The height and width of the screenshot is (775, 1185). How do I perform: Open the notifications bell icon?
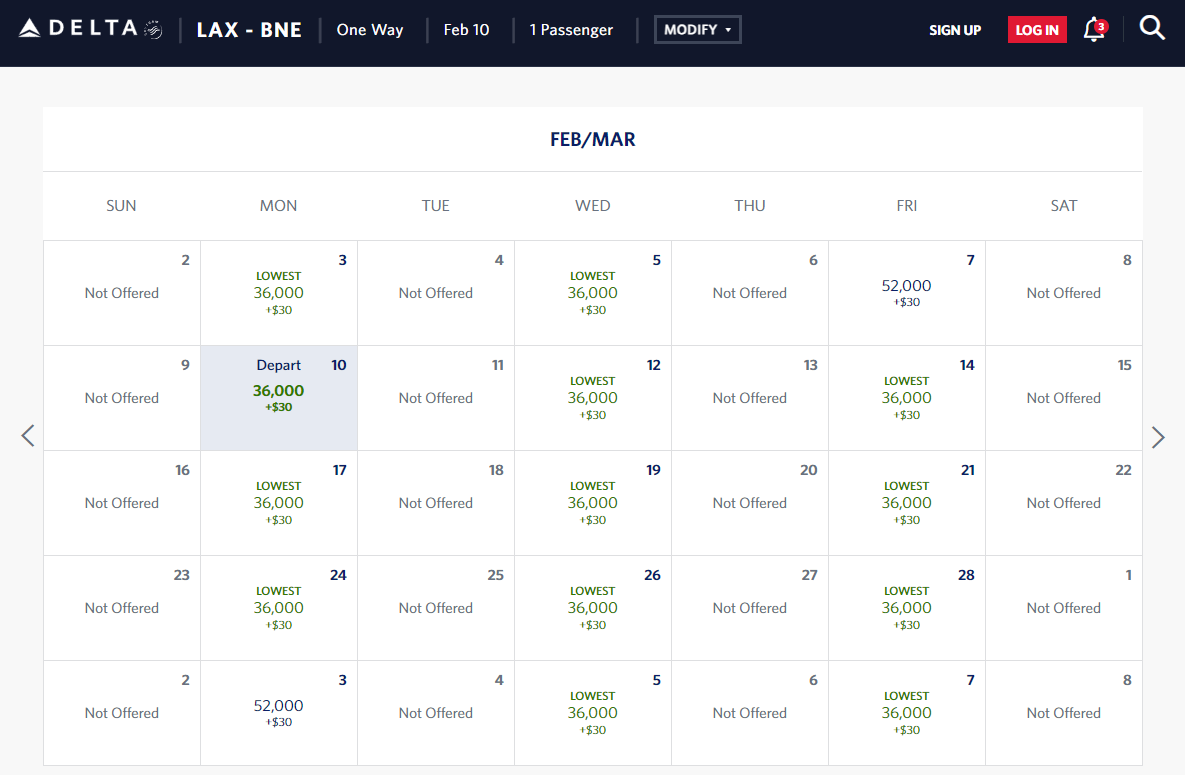pyautogui.click(x=1093, y=30)
